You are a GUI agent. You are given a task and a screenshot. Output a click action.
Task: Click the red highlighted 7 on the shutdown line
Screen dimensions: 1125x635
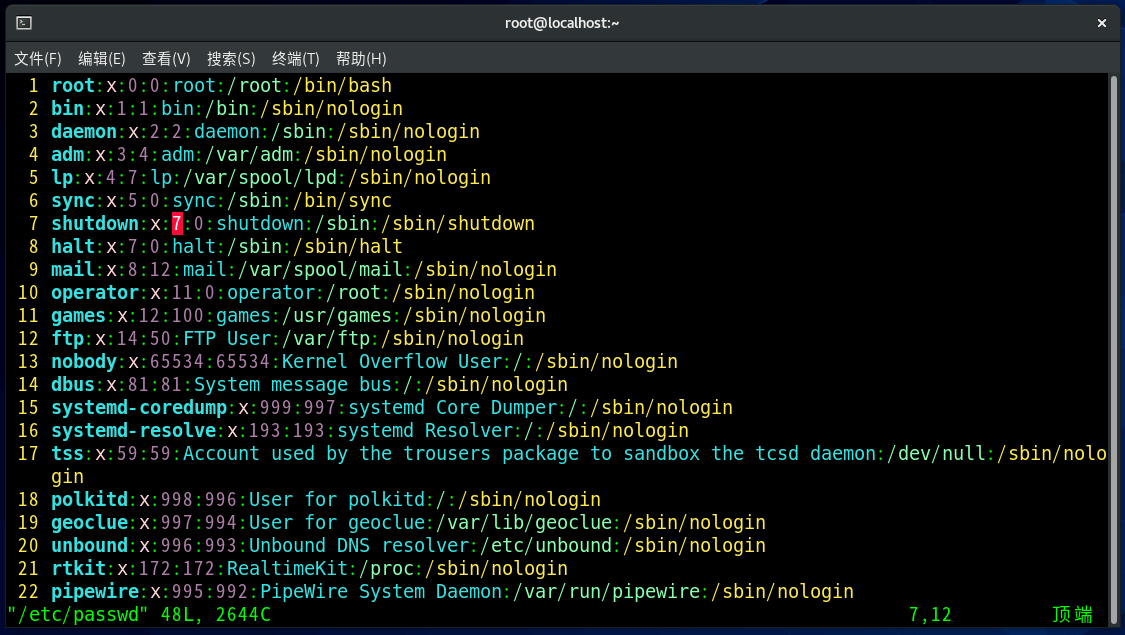click(177, 224)
